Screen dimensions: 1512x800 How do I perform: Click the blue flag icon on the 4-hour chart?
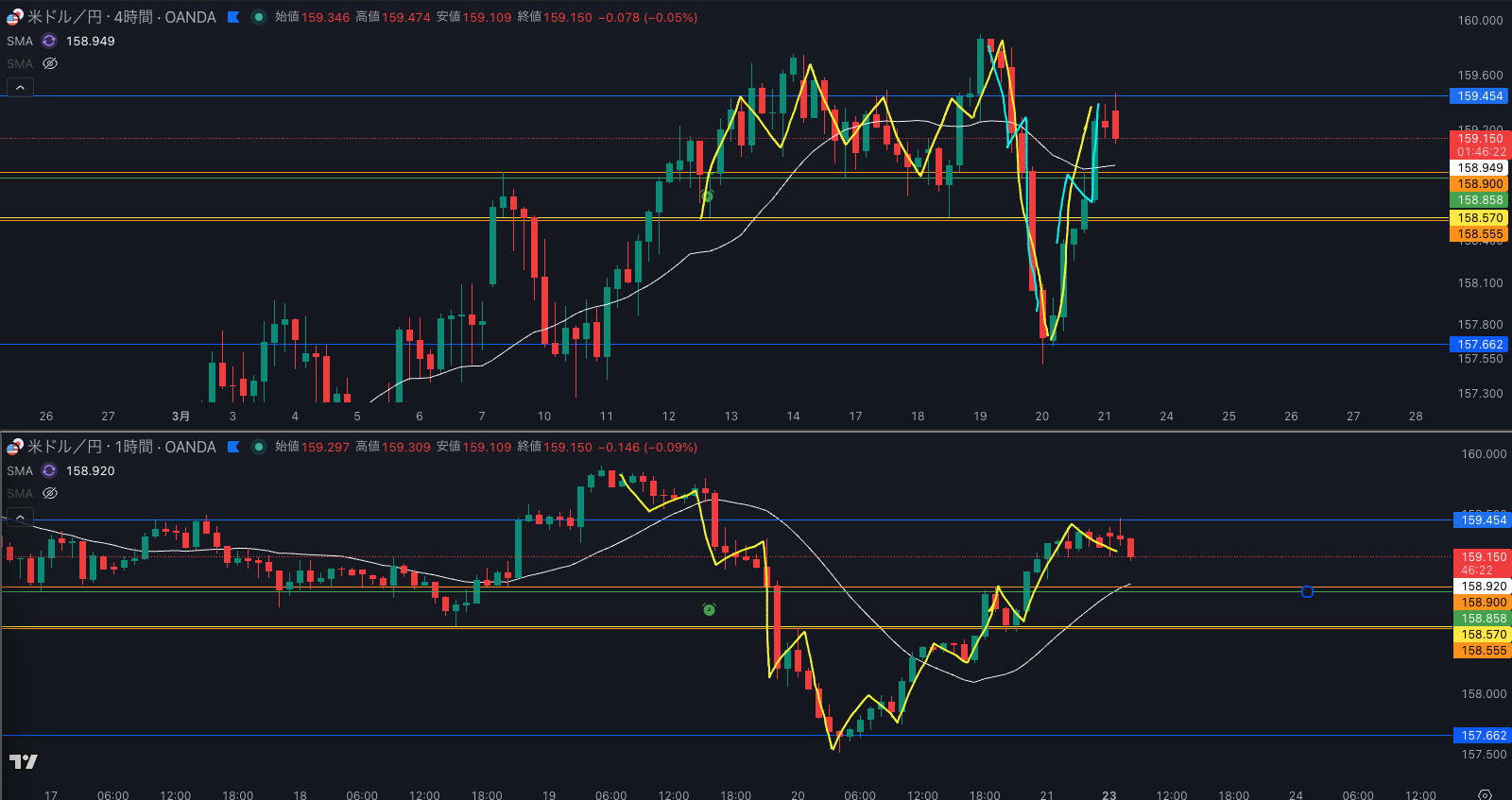tap(233, 17)
